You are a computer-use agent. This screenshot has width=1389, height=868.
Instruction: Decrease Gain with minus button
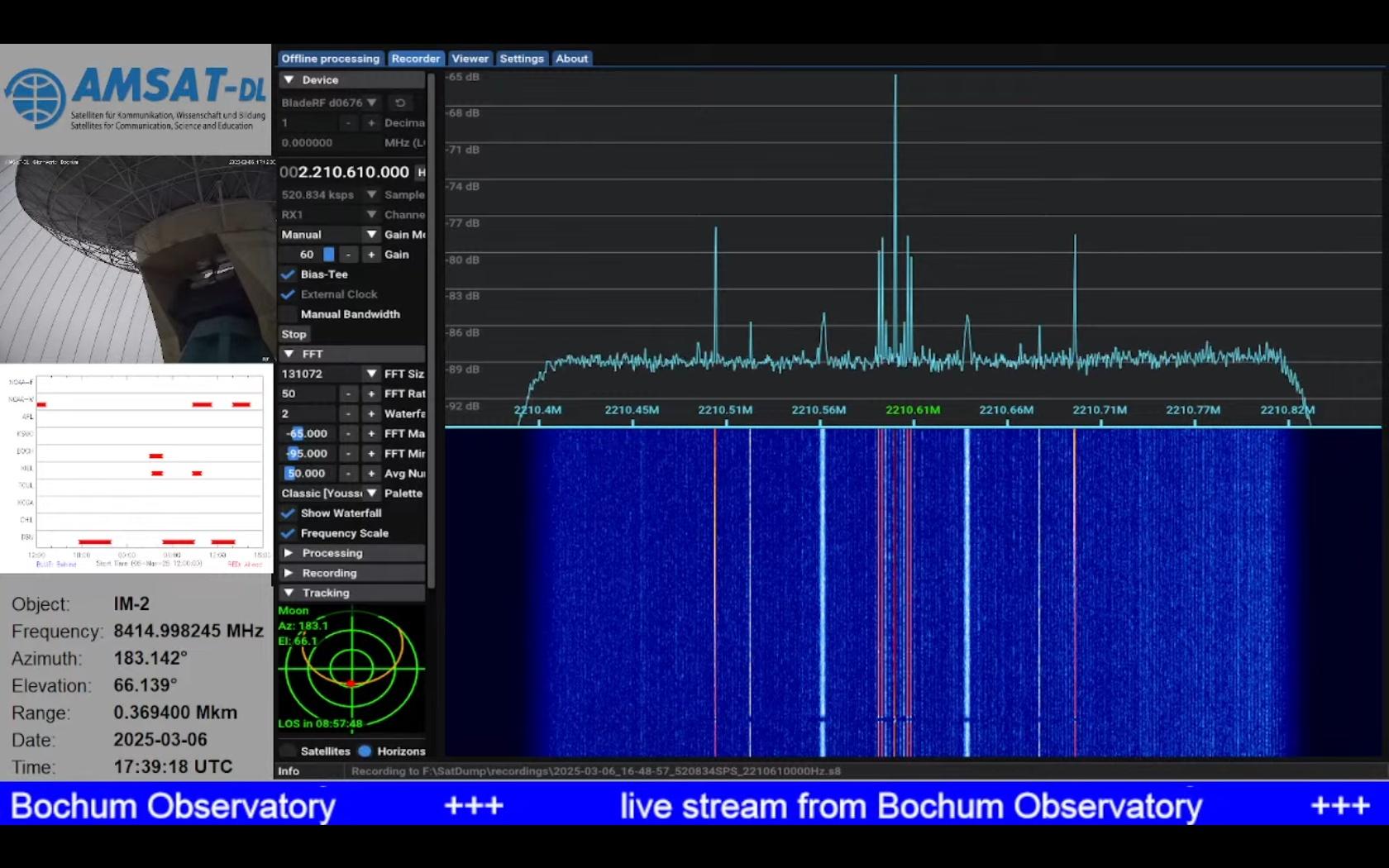click(348, 255)
